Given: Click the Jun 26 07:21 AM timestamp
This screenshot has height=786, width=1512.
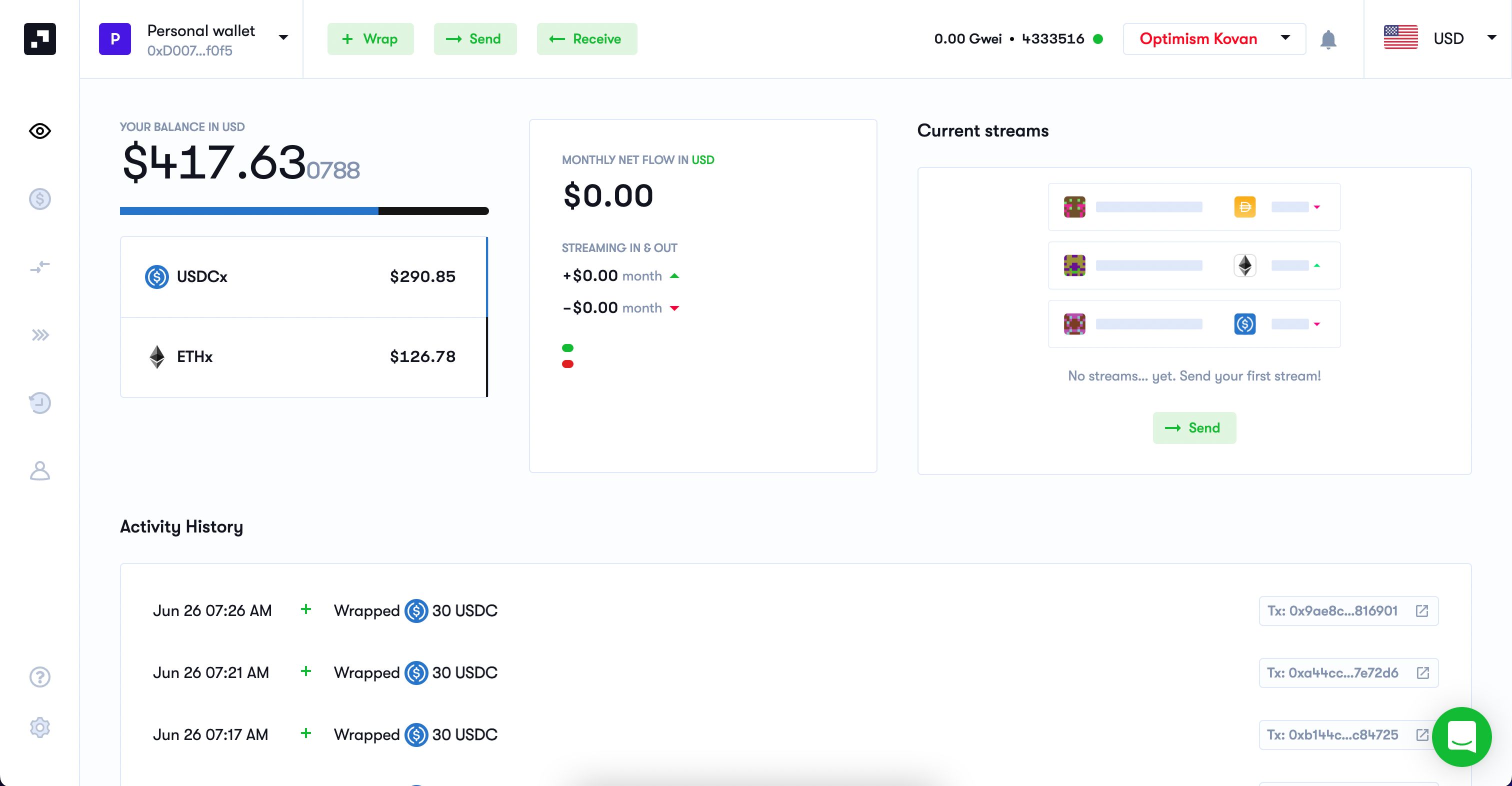Looking at the screenshot, I should point(210,672).
